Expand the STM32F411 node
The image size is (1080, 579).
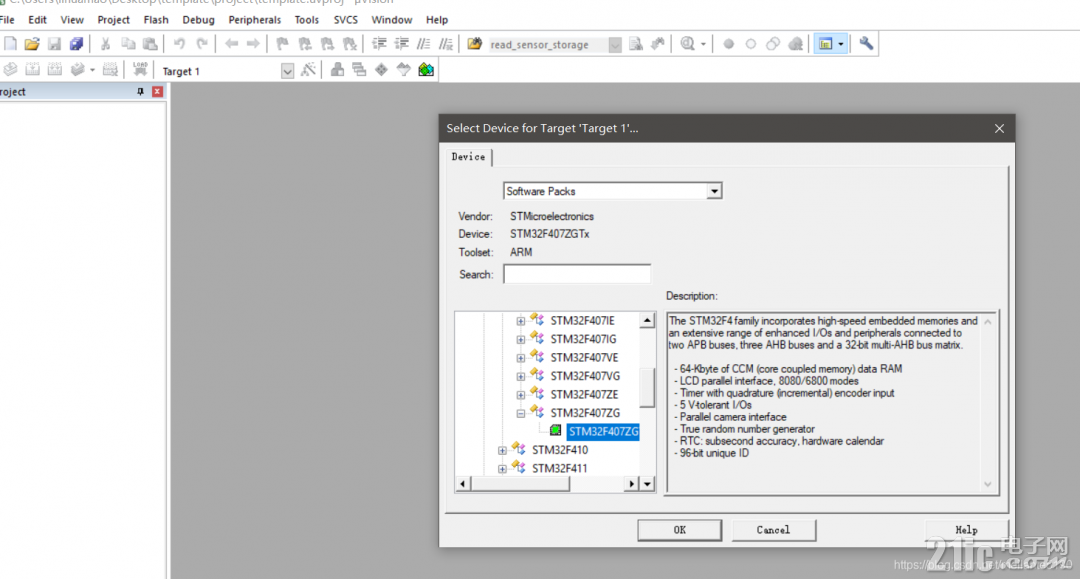(502, 470)
